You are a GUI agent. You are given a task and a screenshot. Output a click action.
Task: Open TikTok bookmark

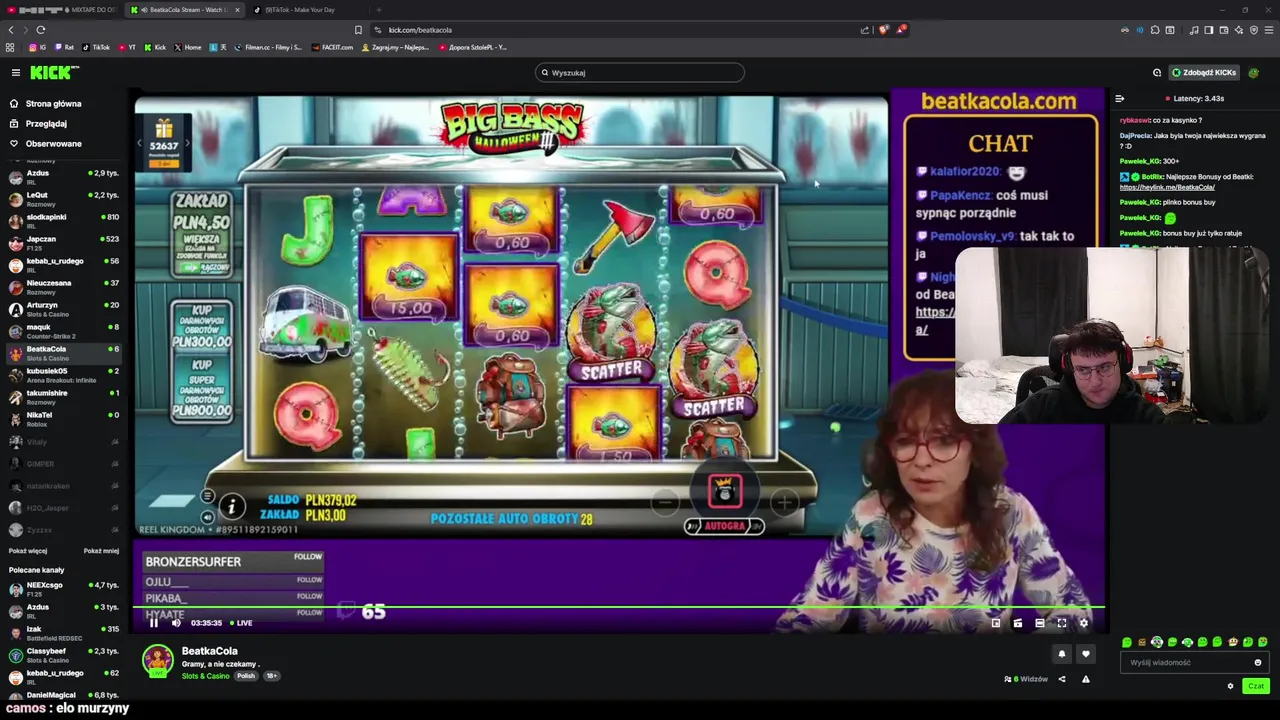96,47
